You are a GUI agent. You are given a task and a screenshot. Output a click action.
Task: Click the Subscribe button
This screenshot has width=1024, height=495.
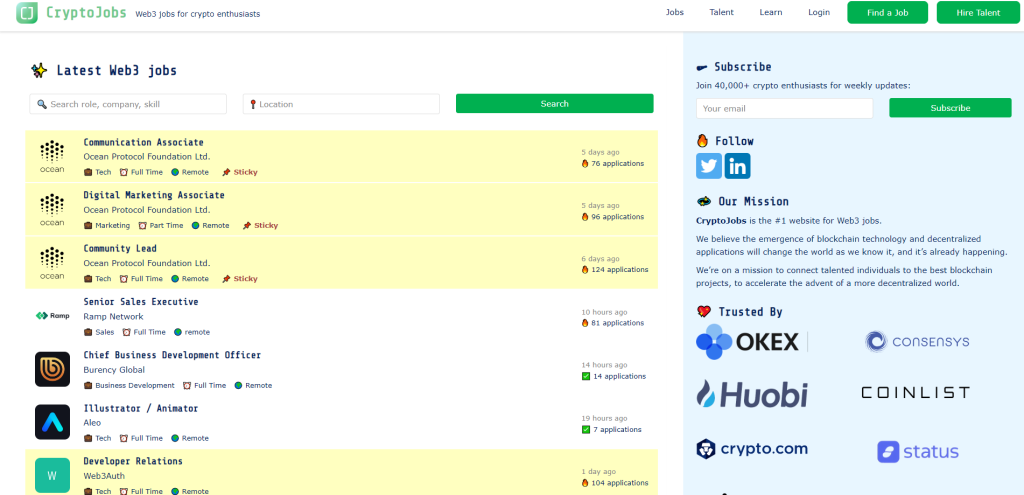tap(950, 108)
